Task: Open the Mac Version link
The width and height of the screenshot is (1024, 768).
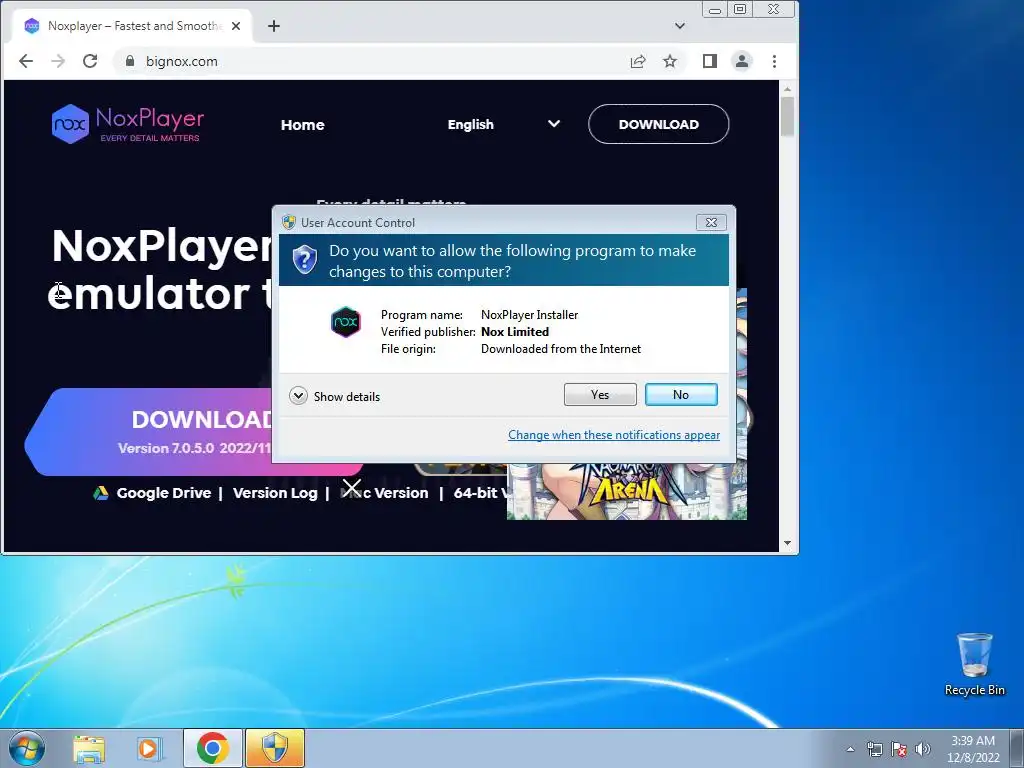Action: coord(384,493)
